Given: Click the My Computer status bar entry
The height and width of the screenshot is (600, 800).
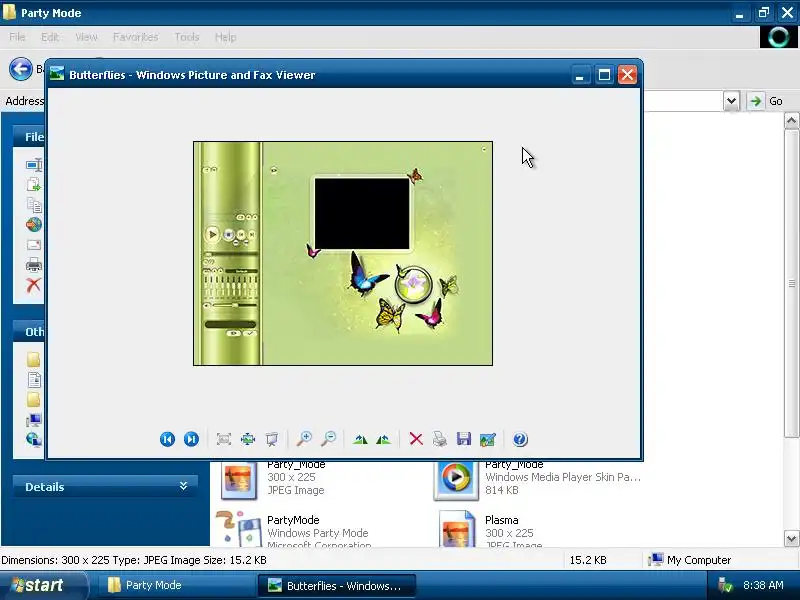Looking at the screenshot, I should (689, 560).
